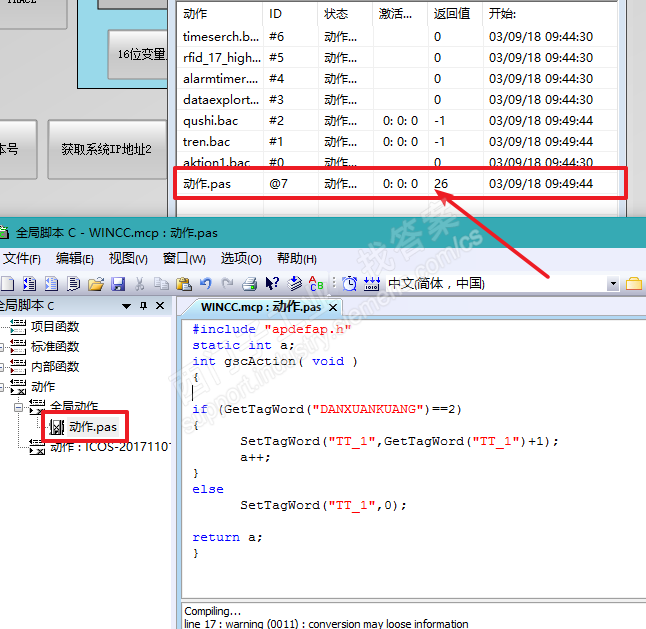Open the navigation panel options arrow
The image size is (646, 629).
click(126, 306)
